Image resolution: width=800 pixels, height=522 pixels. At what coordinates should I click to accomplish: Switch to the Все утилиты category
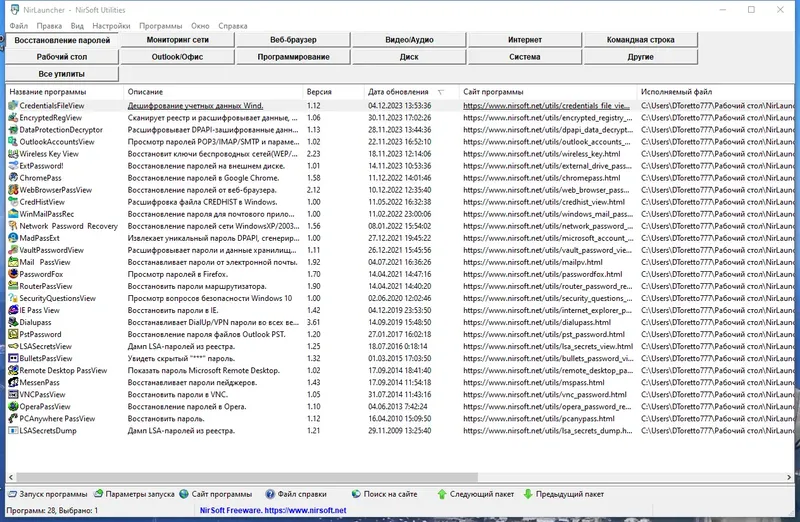pyautogui.click(x=62, y=74)
